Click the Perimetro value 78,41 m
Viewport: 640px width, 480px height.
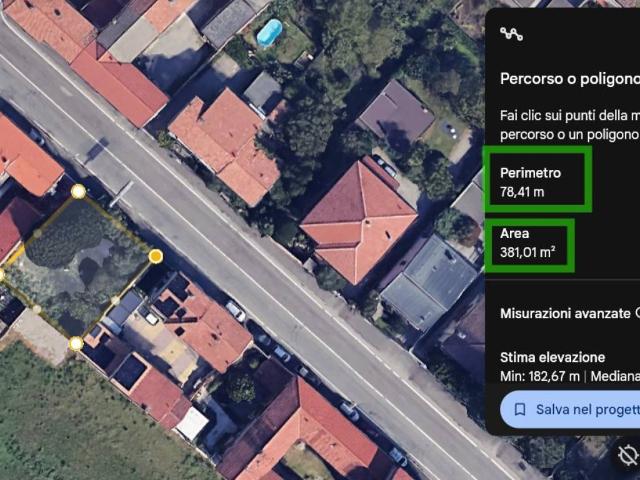(x=522, y=192)
